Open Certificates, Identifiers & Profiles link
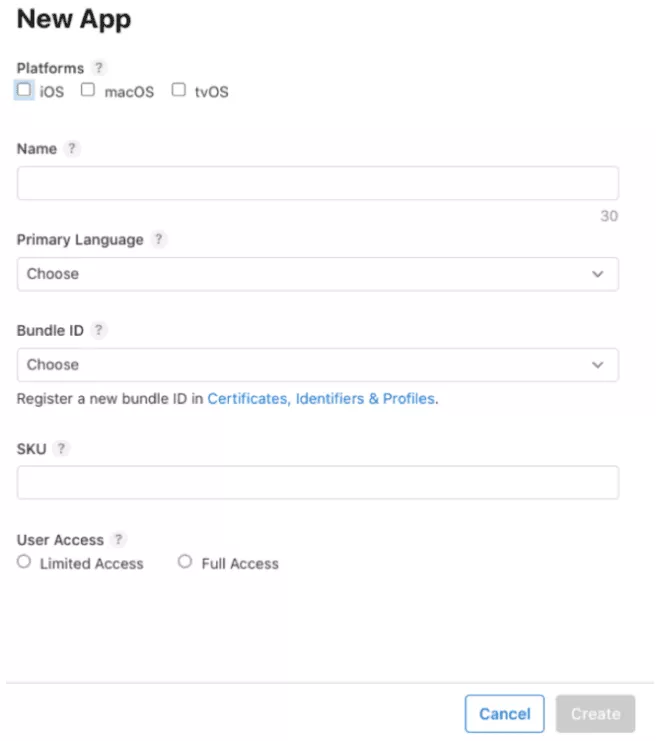This screenshot has width=656, height=741. [x=321, y=398]
